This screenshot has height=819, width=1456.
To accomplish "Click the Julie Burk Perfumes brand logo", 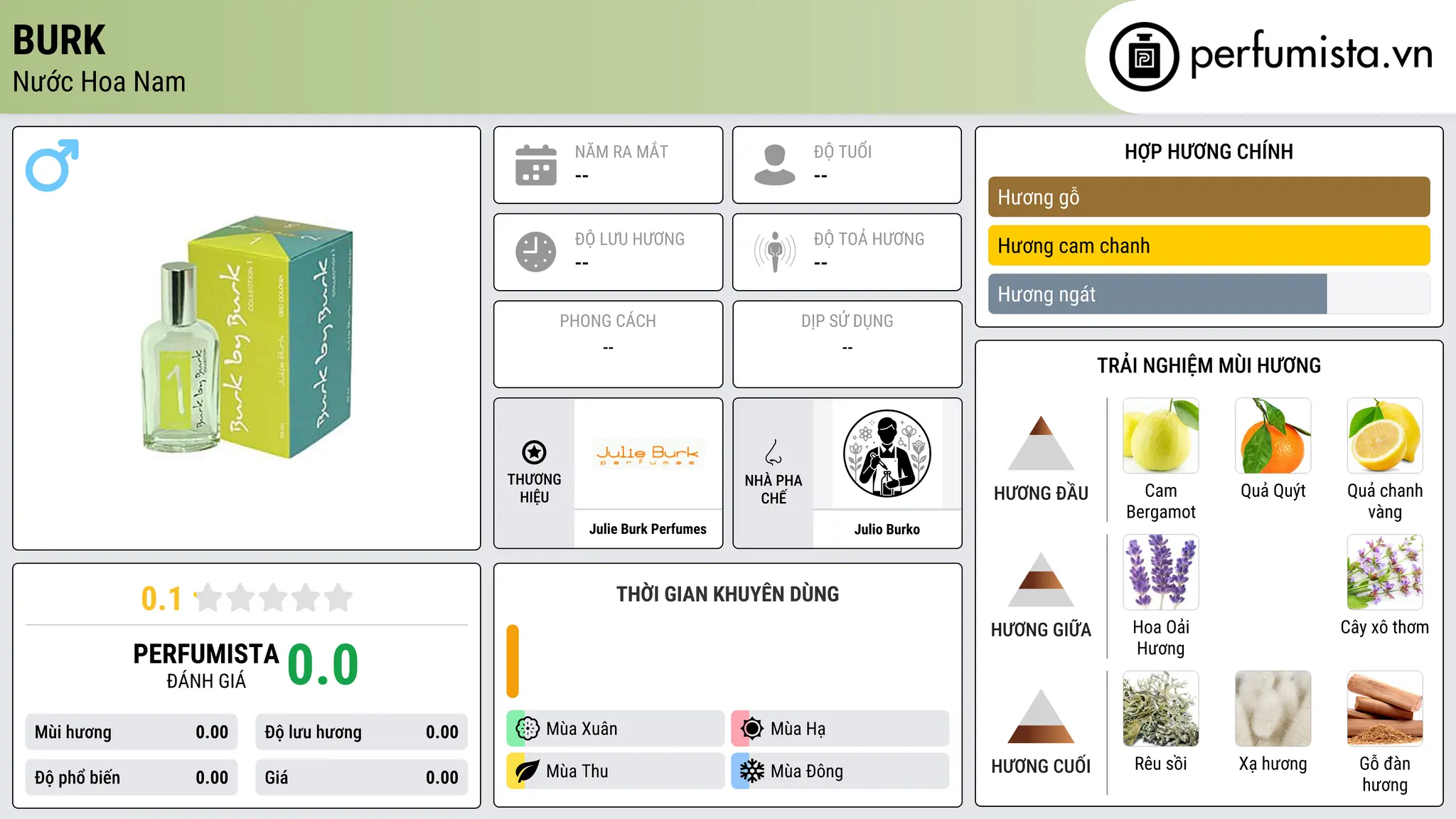I will (648, 454).
